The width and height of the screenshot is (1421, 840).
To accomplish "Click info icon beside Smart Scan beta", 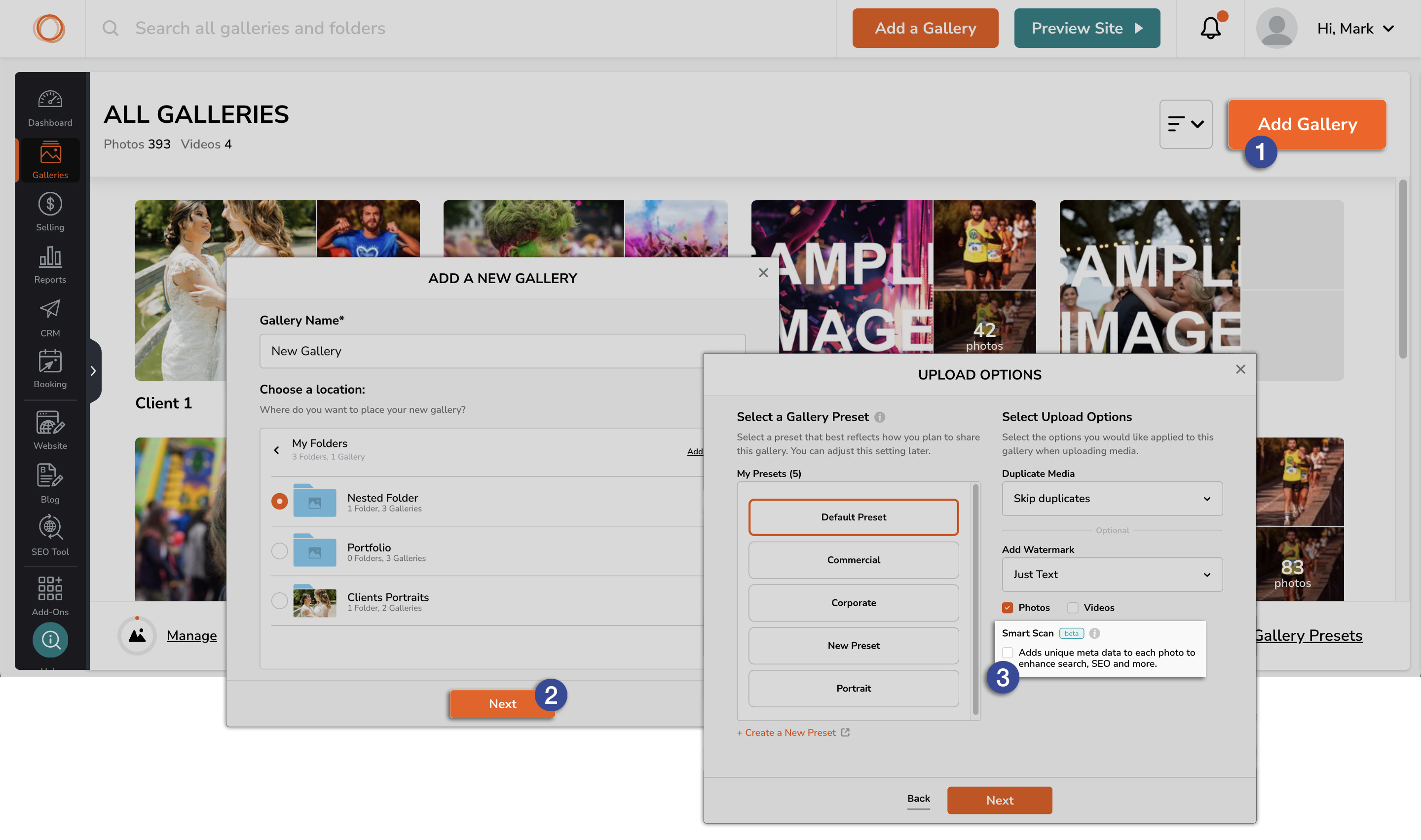I will [x=1095, y=633].
